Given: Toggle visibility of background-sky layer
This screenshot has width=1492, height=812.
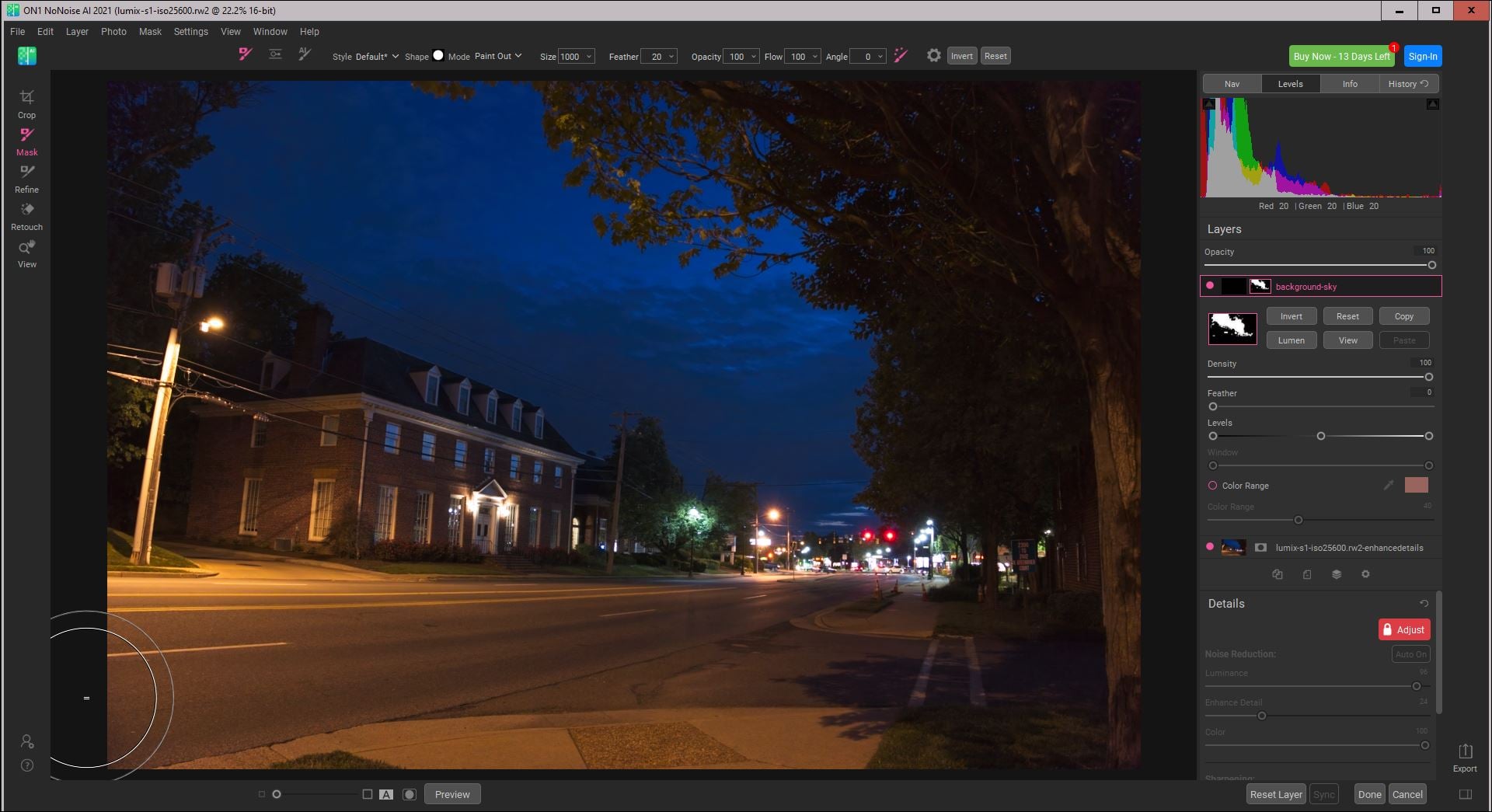Looking at the screenshot, I should (x=1210, y=286).
